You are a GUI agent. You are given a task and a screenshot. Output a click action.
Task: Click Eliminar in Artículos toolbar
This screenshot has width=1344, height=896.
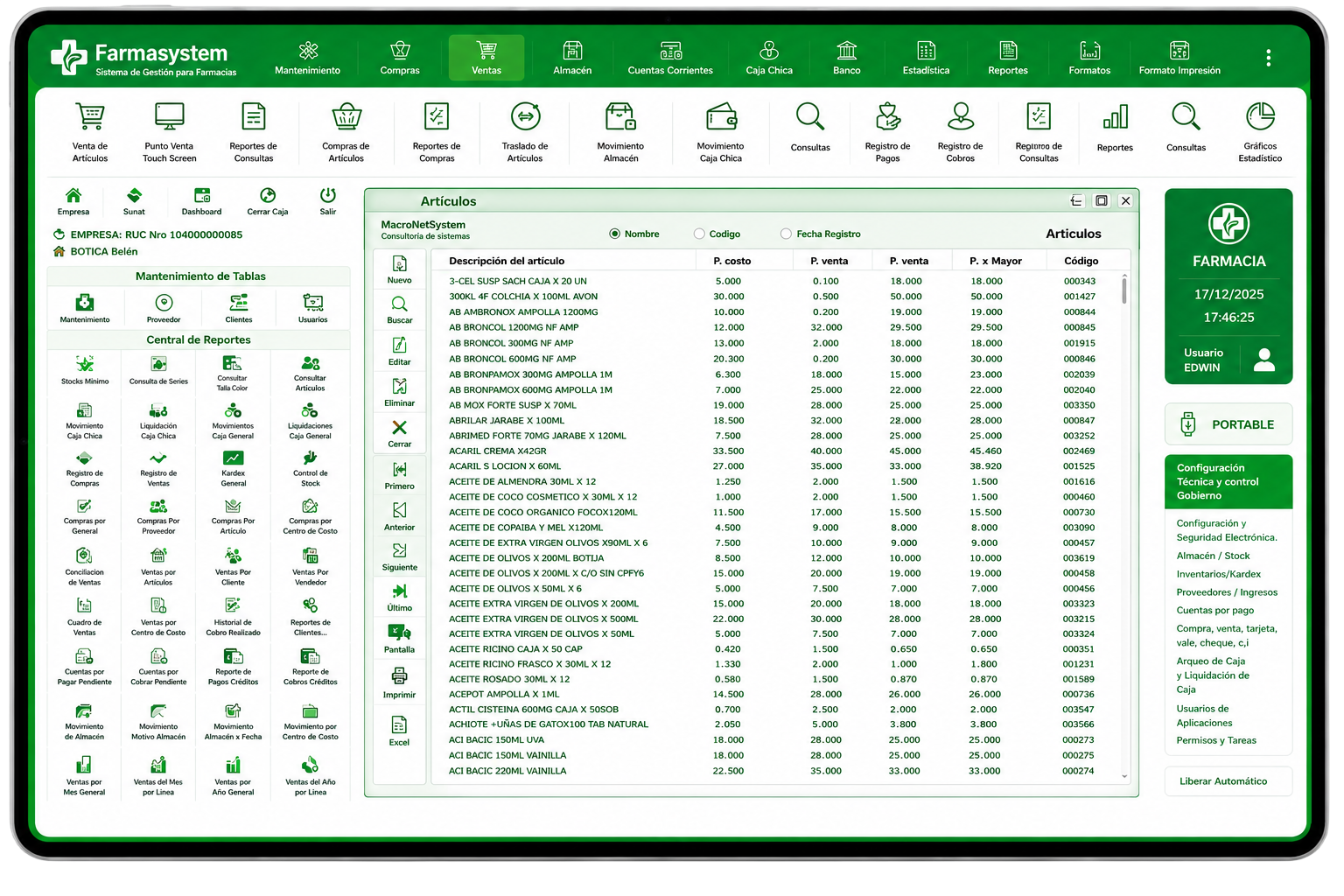[400, 392]
